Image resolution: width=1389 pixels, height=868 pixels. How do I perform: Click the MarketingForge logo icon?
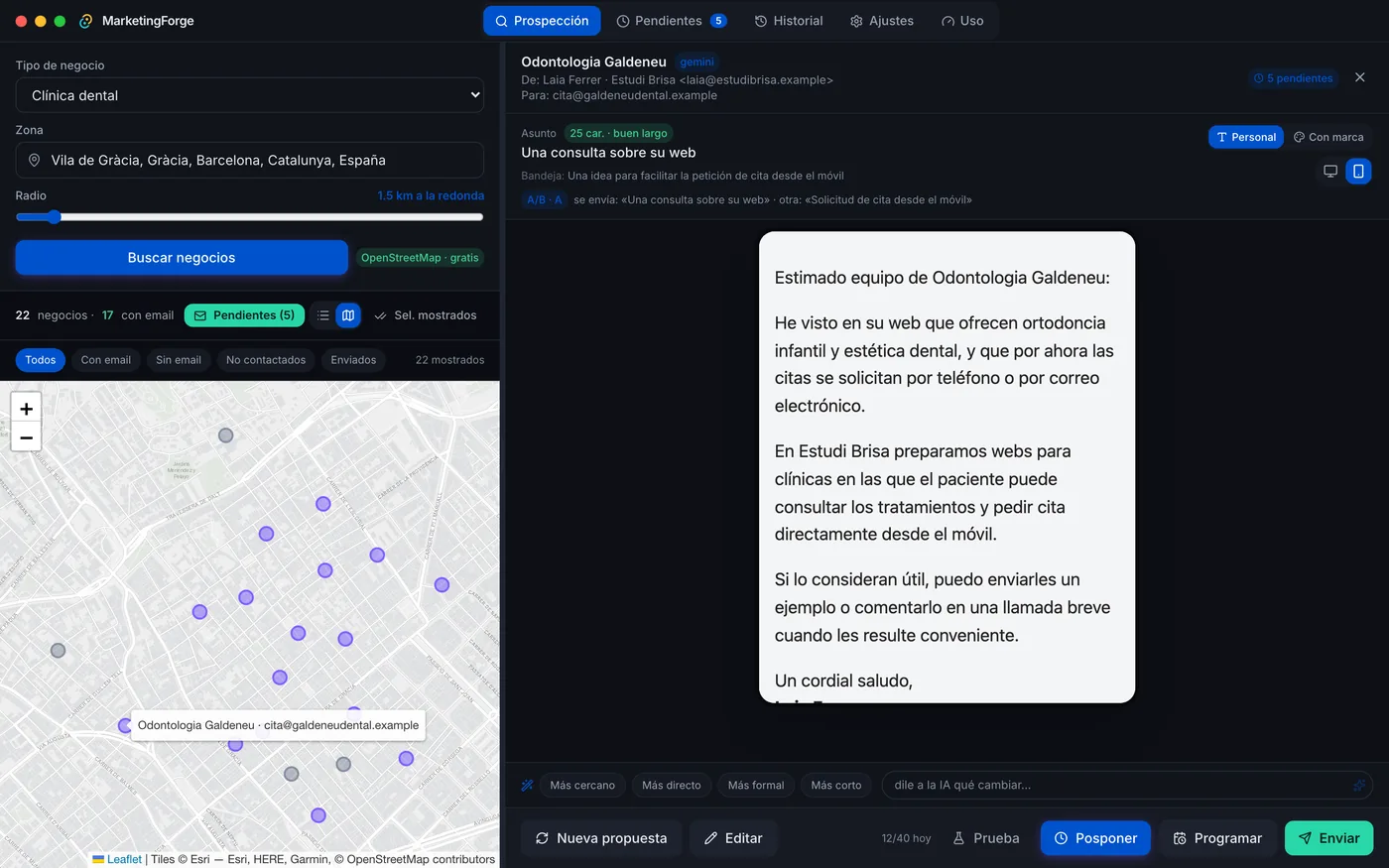click(86, 21)
